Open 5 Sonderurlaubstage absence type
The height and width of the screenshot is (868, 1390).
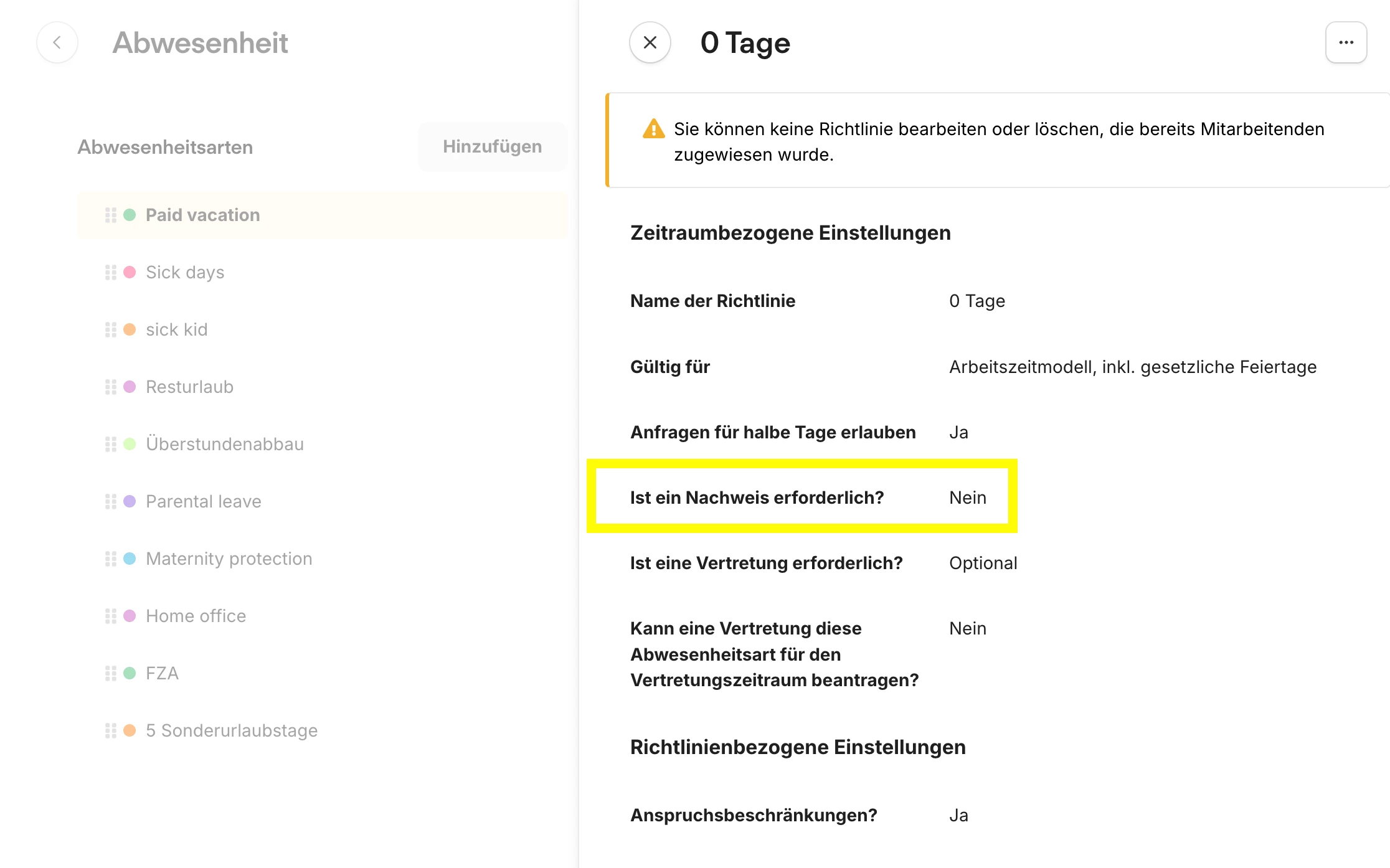232,730
